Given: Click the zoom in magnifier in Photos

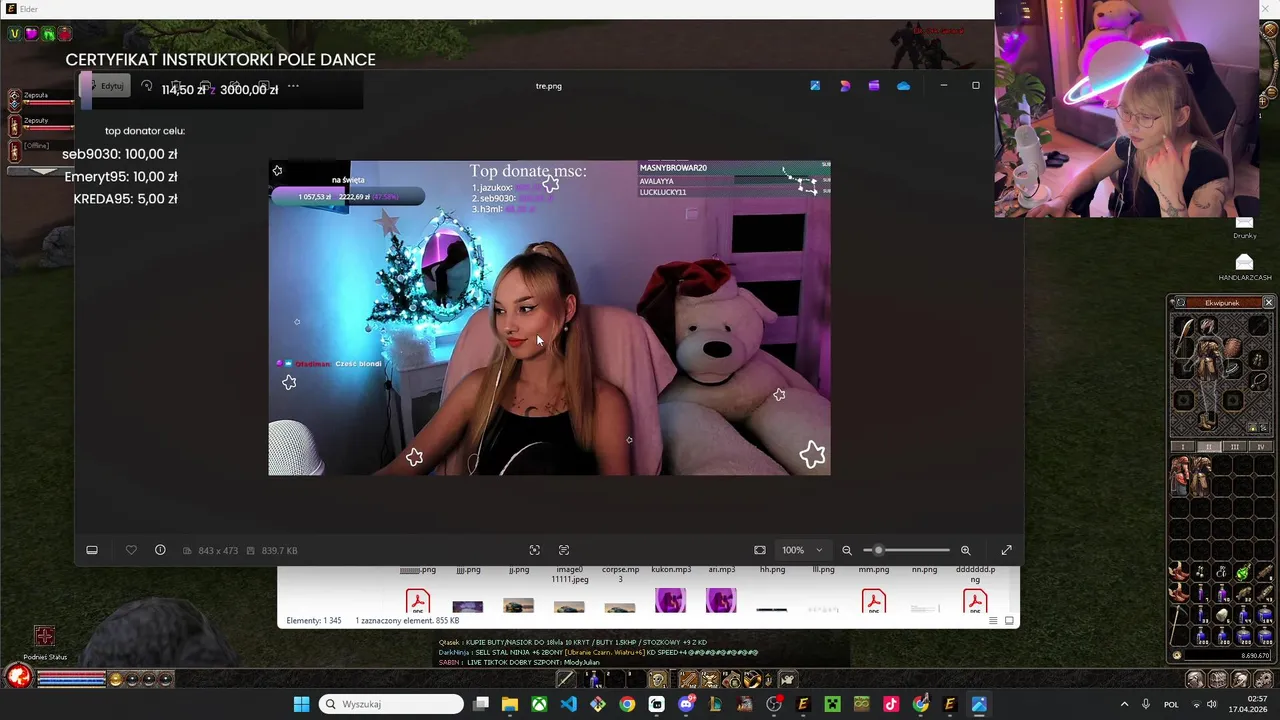Looking at the screenshot, I should (x=965, y=550).
